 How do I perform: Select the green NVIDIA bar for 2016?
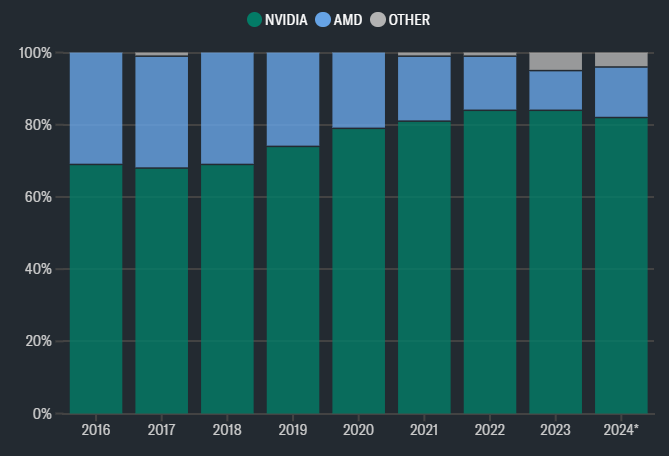pos(96,288)
